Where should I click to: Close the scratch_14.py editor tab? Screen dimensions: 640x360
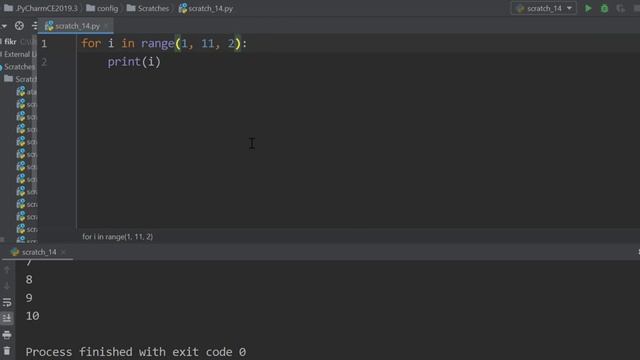click(106, 26)
